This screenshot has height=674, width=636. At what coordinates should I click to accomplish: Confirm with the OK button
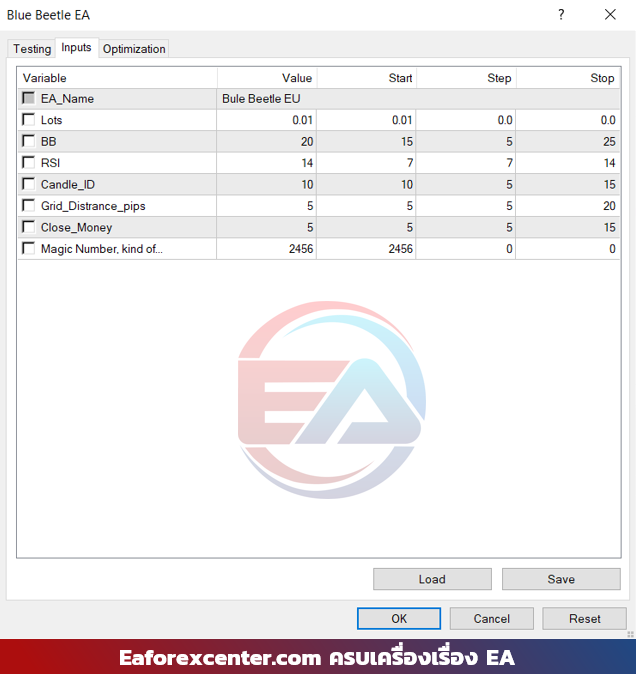pos(398,618)
